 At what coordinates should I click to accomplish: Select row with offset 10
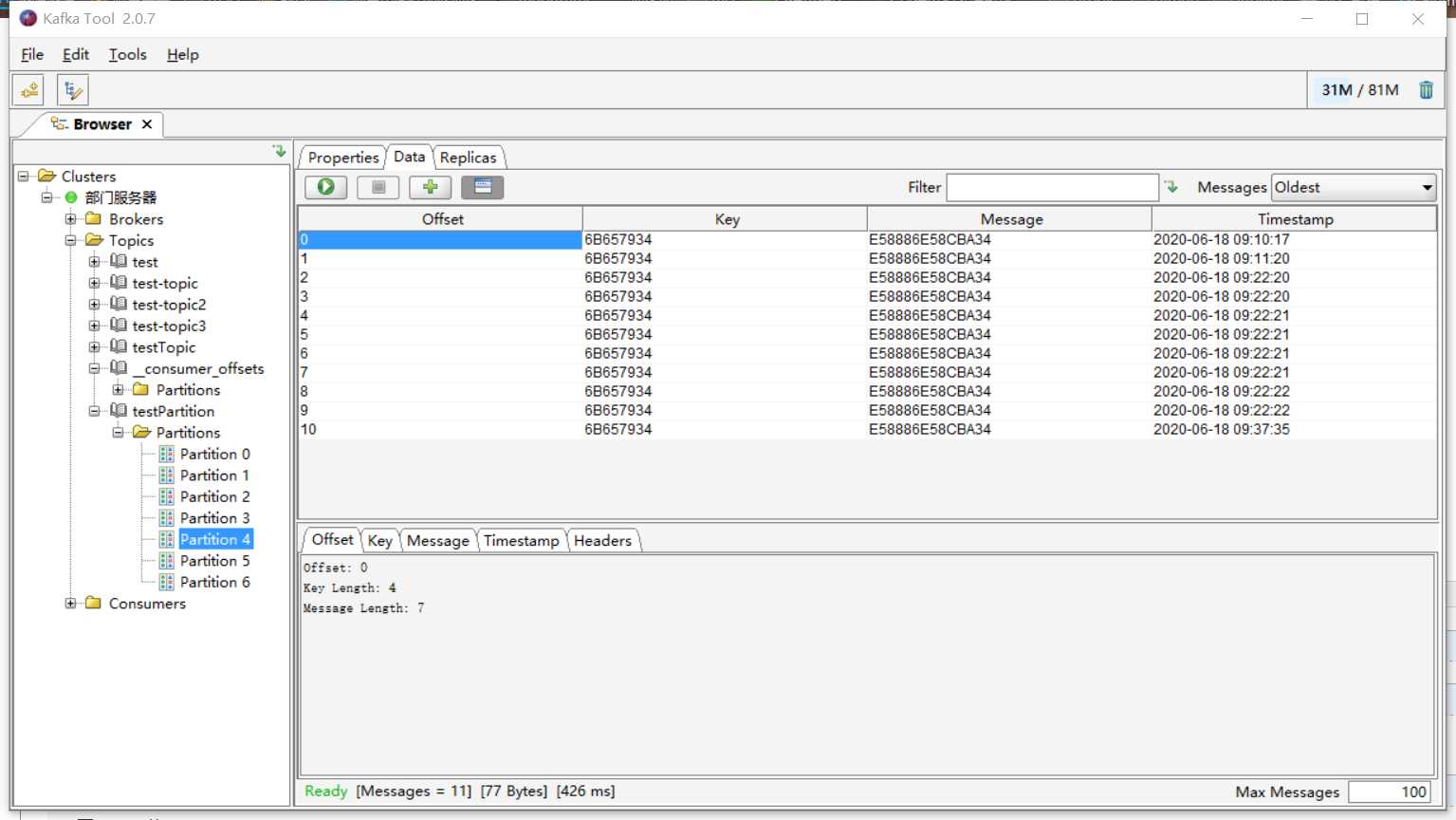coord(868,429)
